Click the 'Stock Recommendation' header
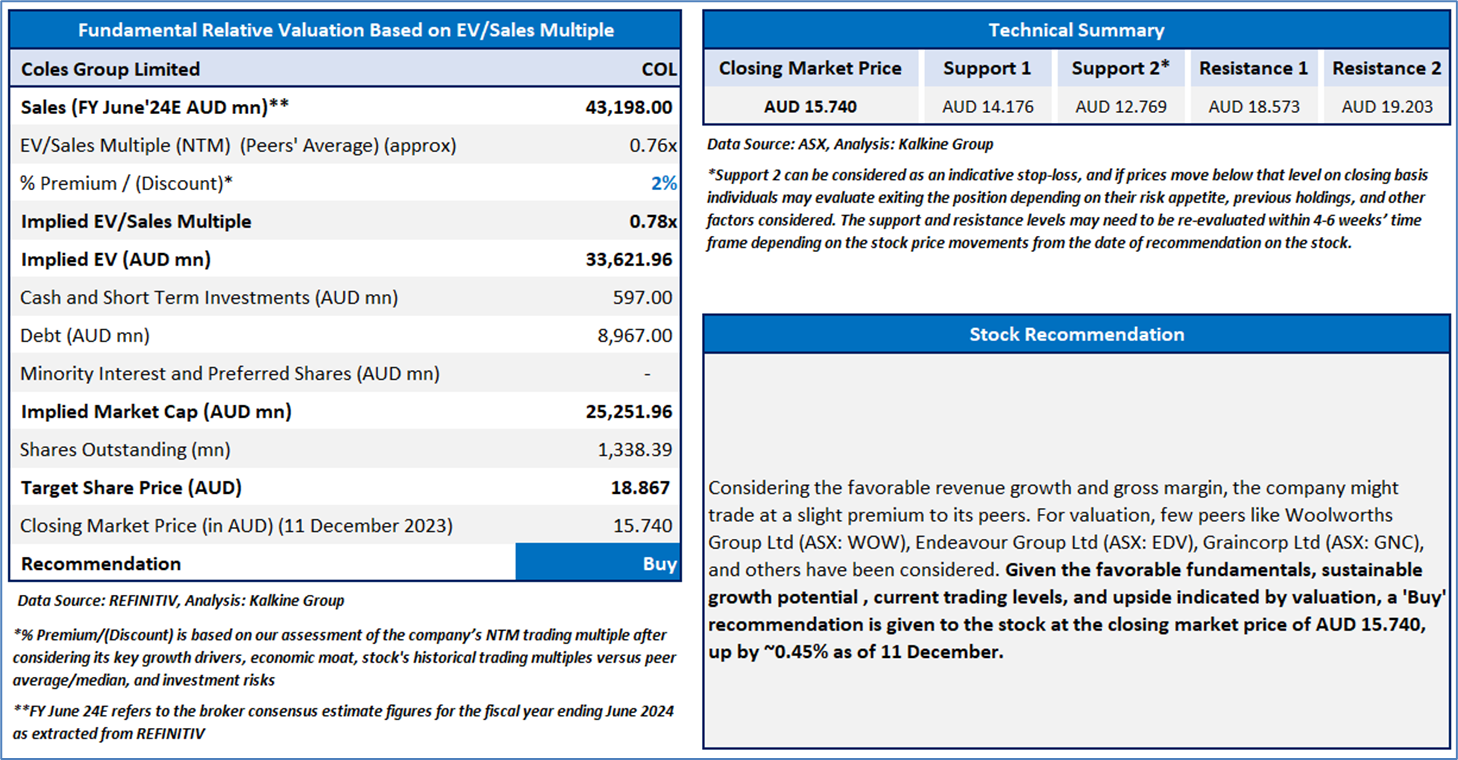1458x760 pixels. coord(1076,334)
